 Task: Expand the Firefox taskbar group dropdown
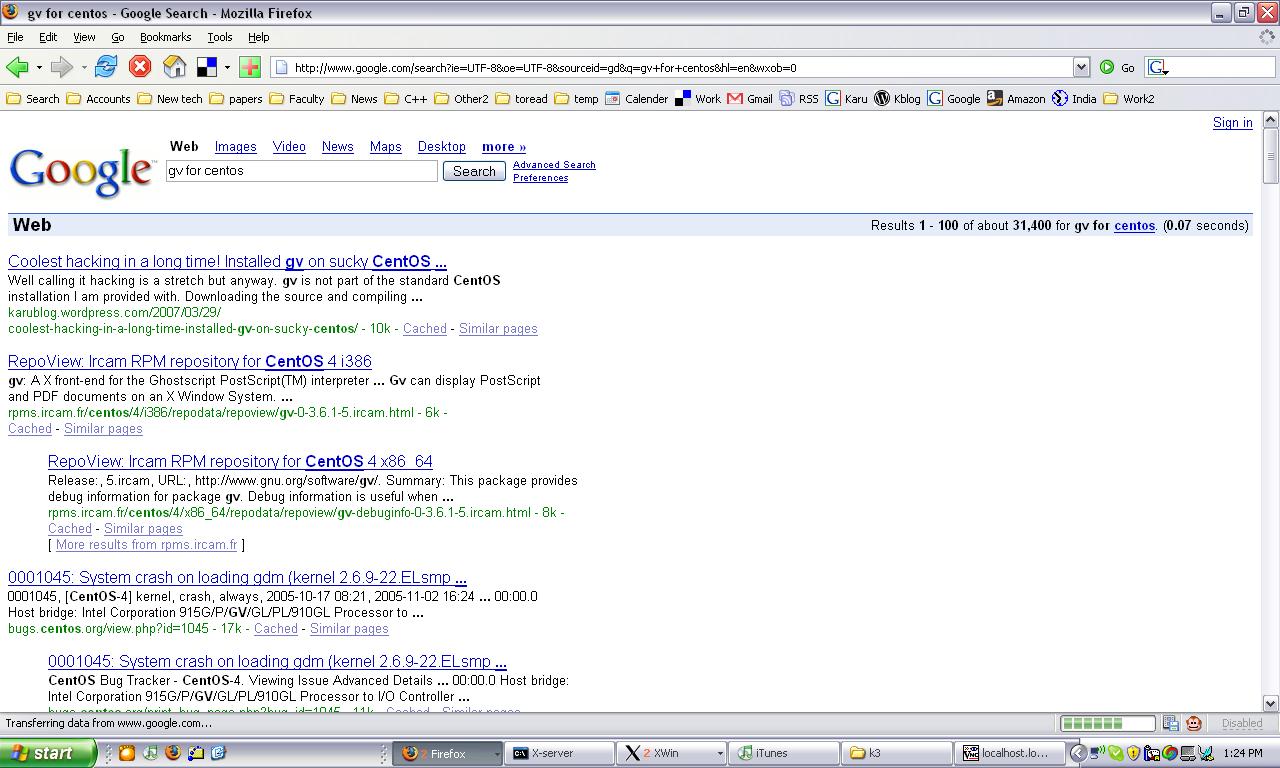pyautogui.click(x=497, y=753)
